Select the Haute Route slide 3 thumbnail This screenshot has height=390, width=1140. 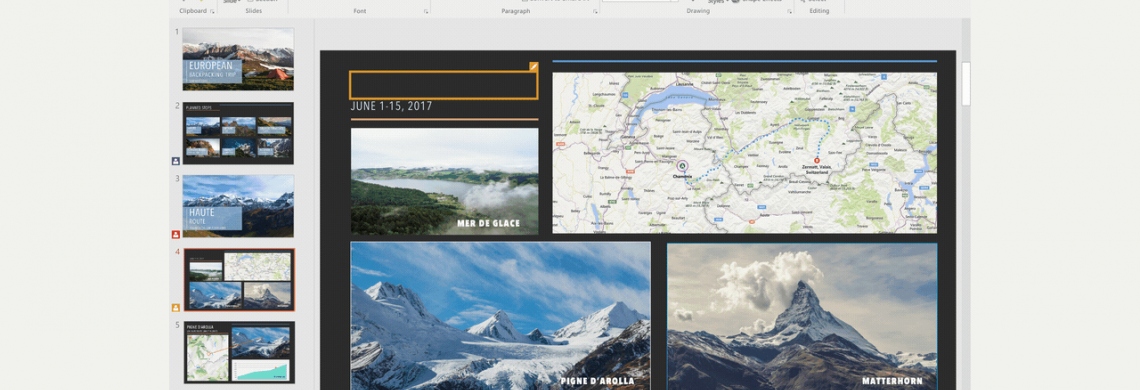tap(238, 206)
